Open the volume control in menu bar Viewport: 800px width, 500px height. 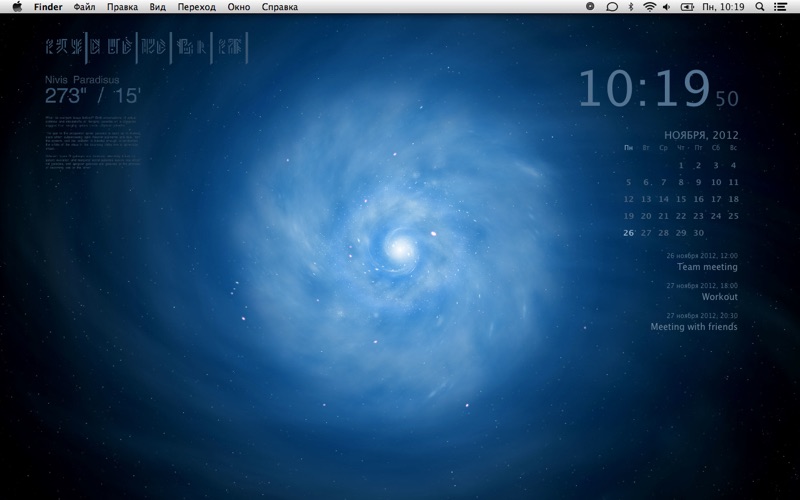click(666, 7)
